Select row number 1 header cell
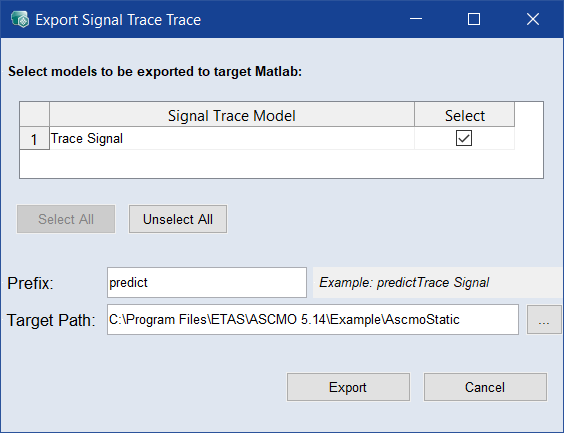 34,138
